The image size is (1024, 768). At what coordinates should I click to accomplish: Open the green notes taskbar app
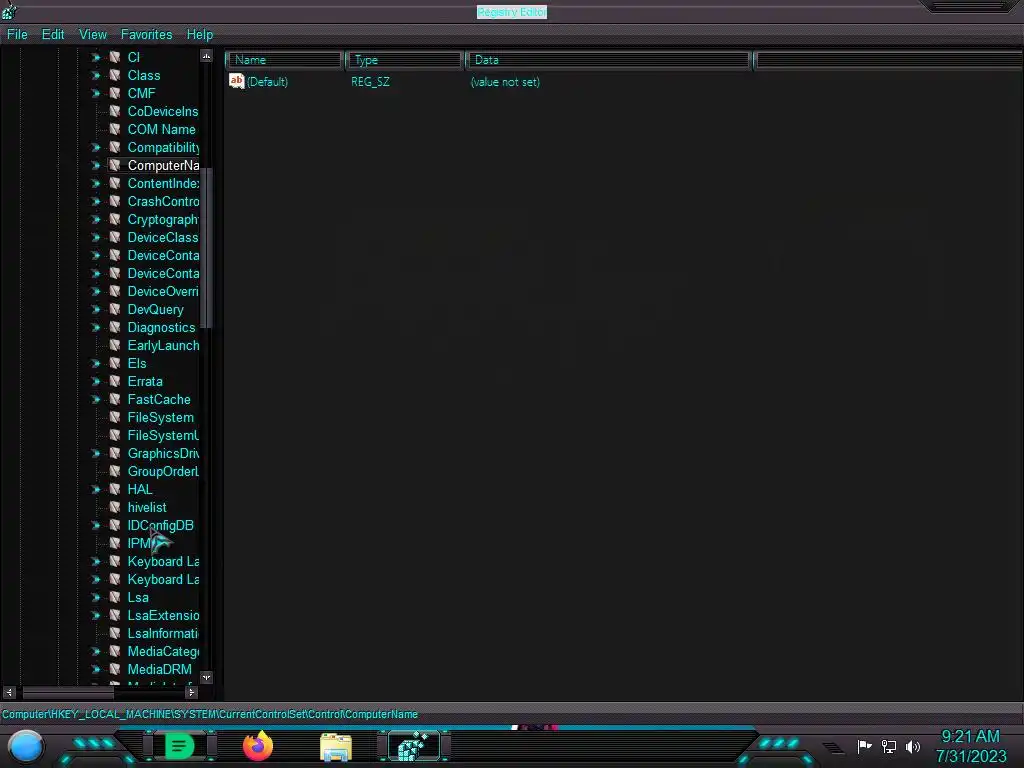[180, 746]
